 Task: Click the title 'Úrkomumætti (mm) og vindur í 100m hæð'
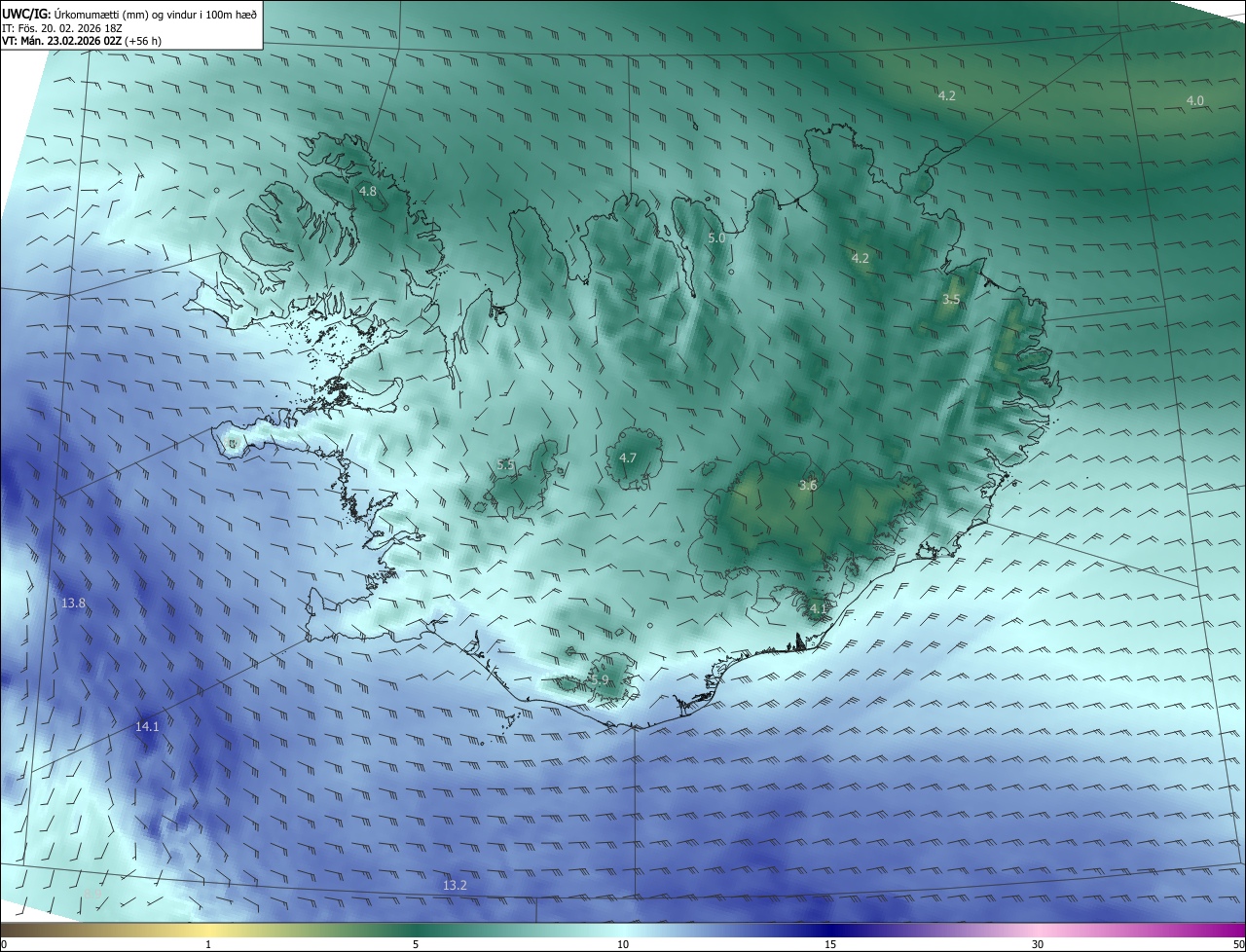tap(156, 14)
